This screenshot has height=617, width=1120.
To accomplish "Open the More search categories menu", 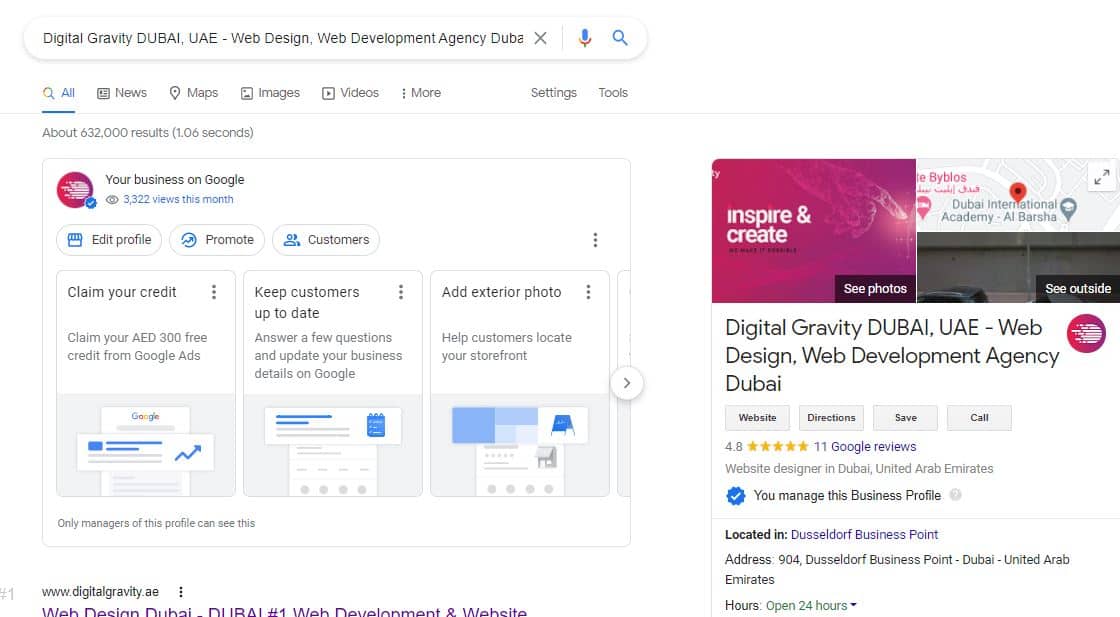I will (421, 93).
